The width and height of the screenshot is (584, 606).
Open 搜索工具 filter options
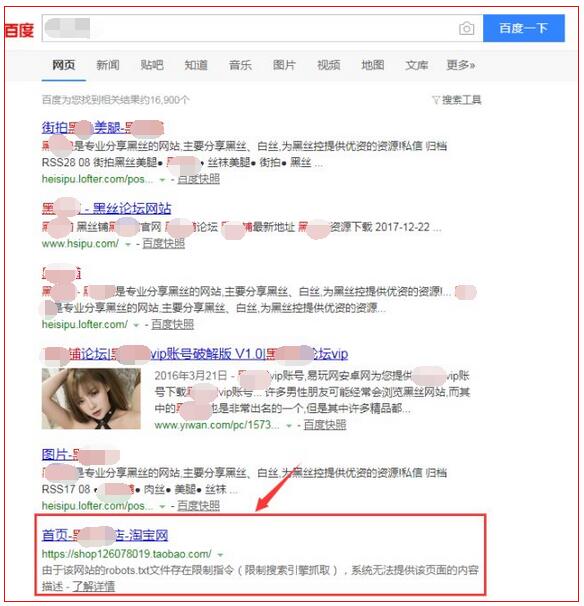[457, 100]
